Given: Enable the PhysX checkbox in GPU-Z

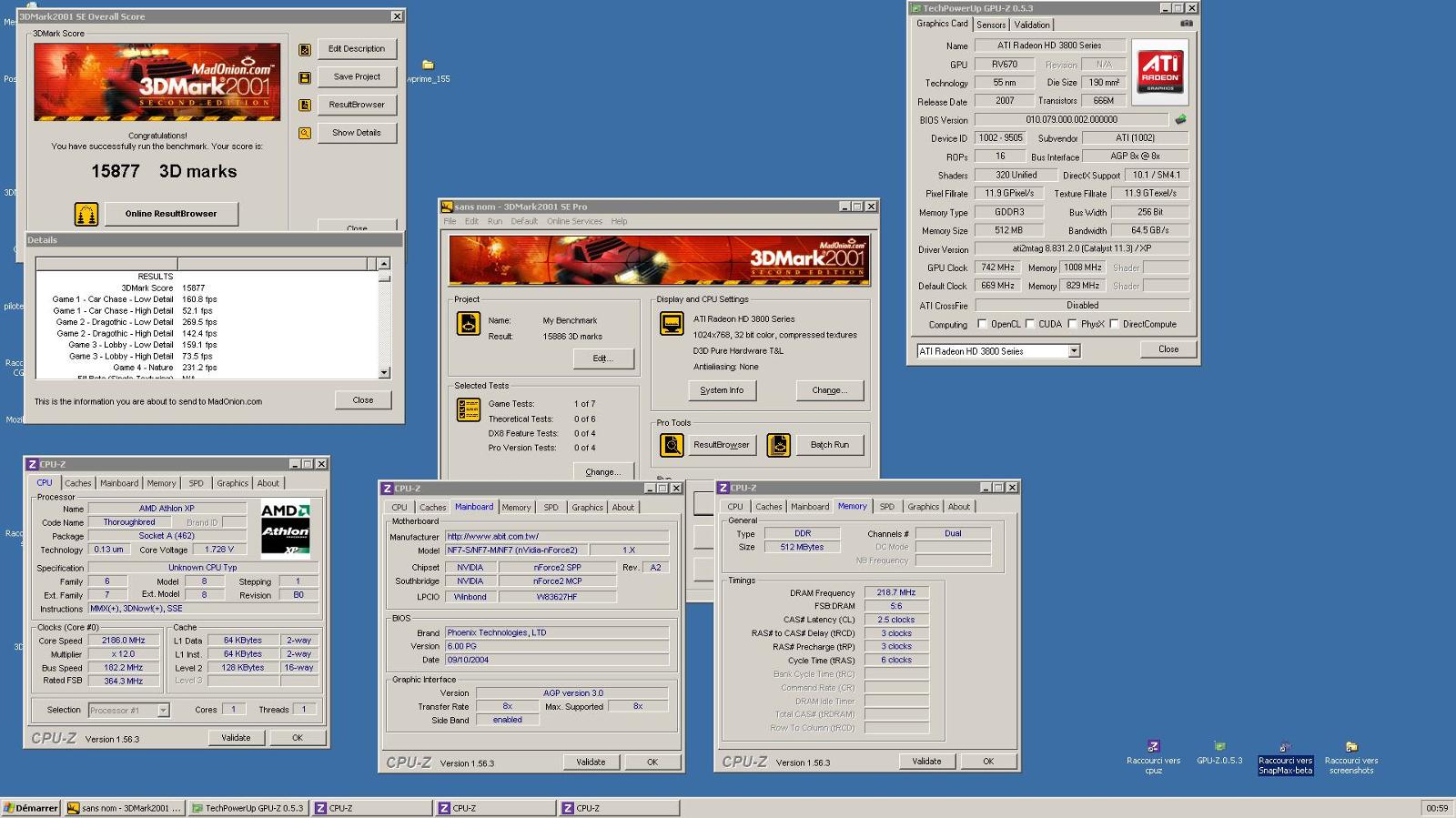Looking at the screenshot, I should (1072, 324).
